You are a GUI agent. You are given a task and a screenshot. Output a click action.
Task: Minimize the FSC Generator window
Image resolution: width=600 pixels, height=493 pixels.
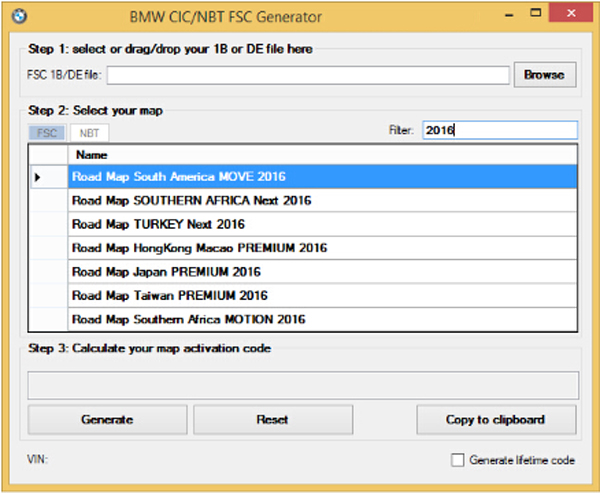pos(509,15)
